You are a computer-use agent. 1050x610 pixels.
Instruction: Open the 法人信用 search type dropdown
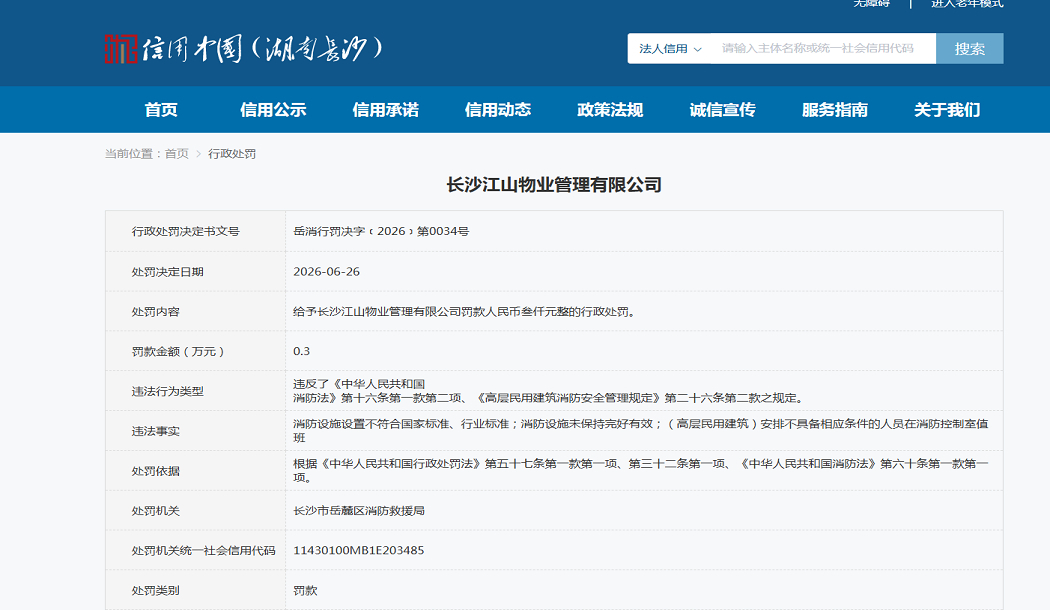(x=670, y=49)
